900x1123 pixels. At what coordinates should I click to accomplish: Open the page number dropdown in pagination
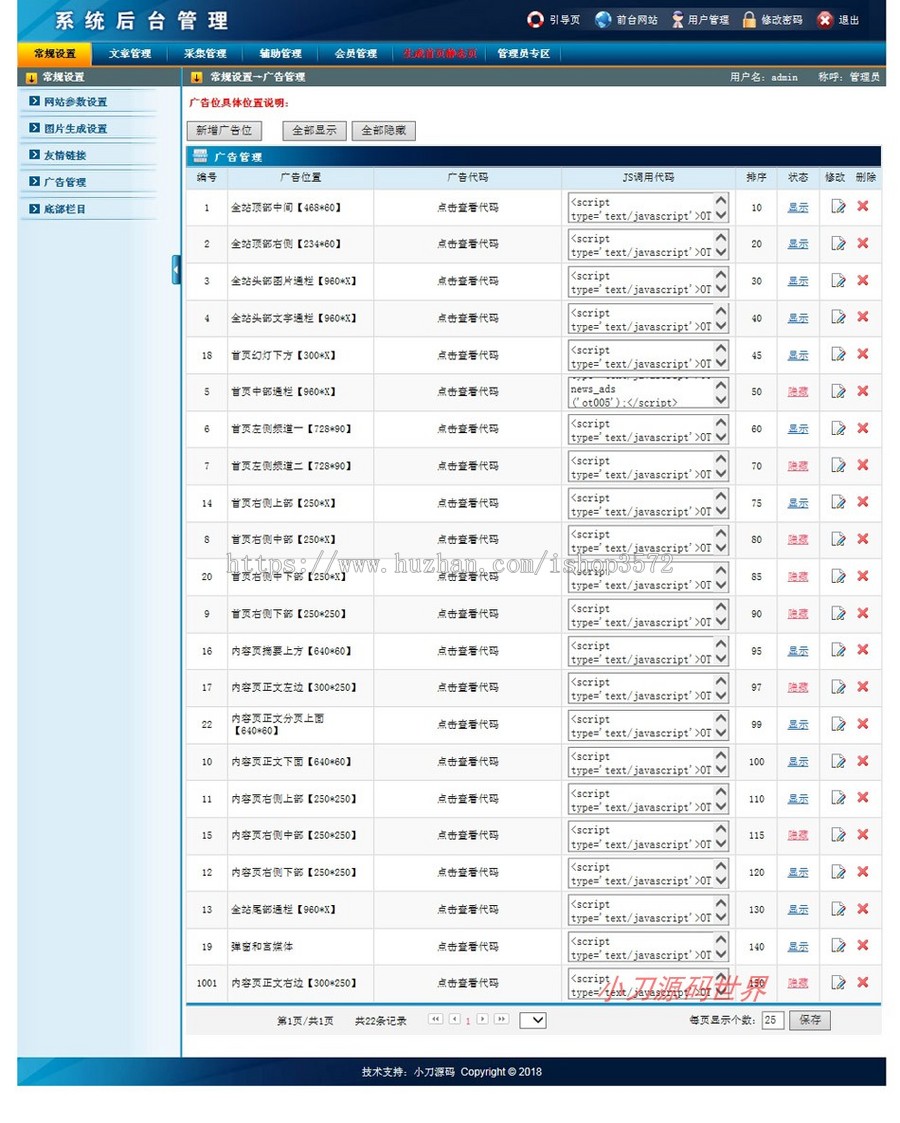click(x=533, y=1020)
